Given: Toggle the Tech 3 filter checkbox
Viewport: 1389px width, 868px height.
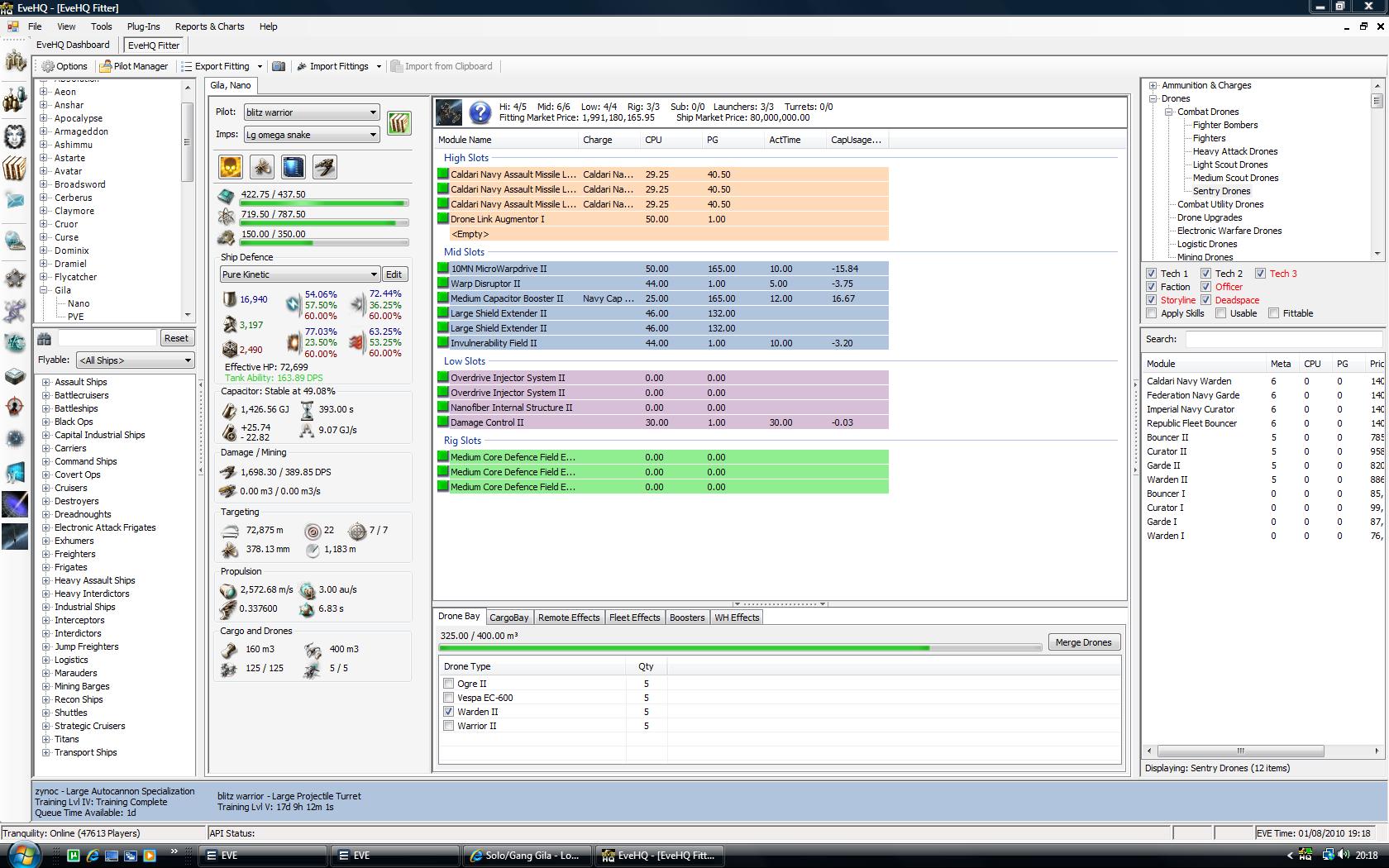Looking at the screenshot, I should click(1260, 274).
